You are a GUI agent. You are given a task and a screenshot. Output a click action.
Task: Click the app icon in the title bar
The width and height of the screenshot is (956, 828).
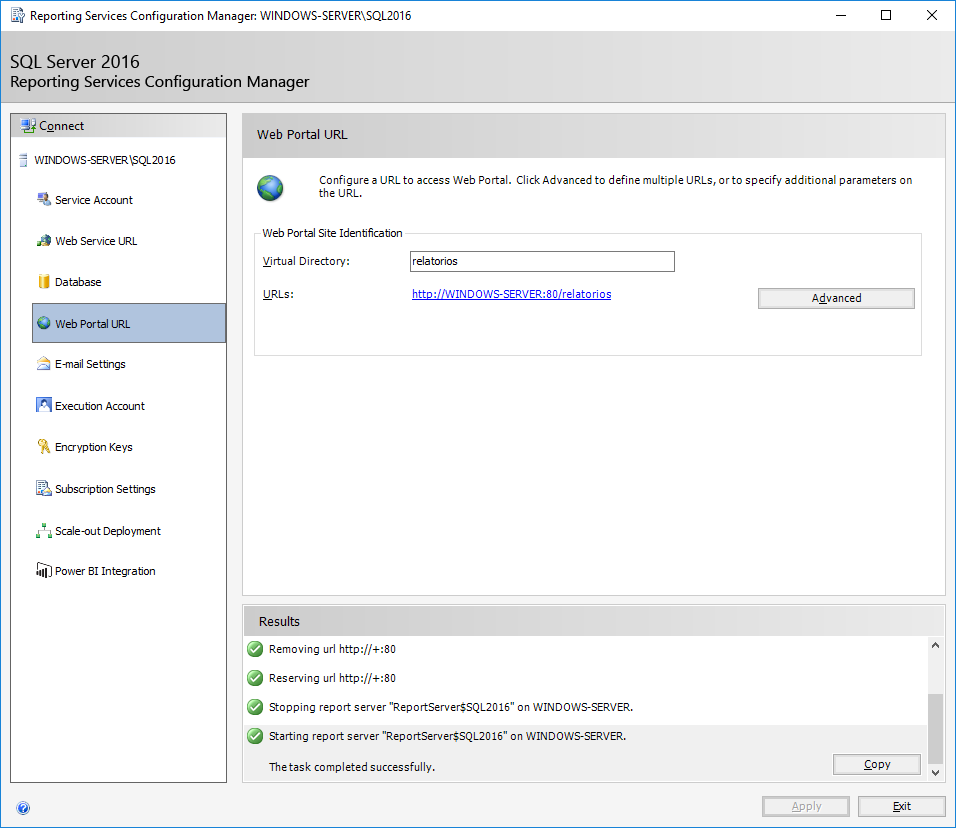point(18,15)
